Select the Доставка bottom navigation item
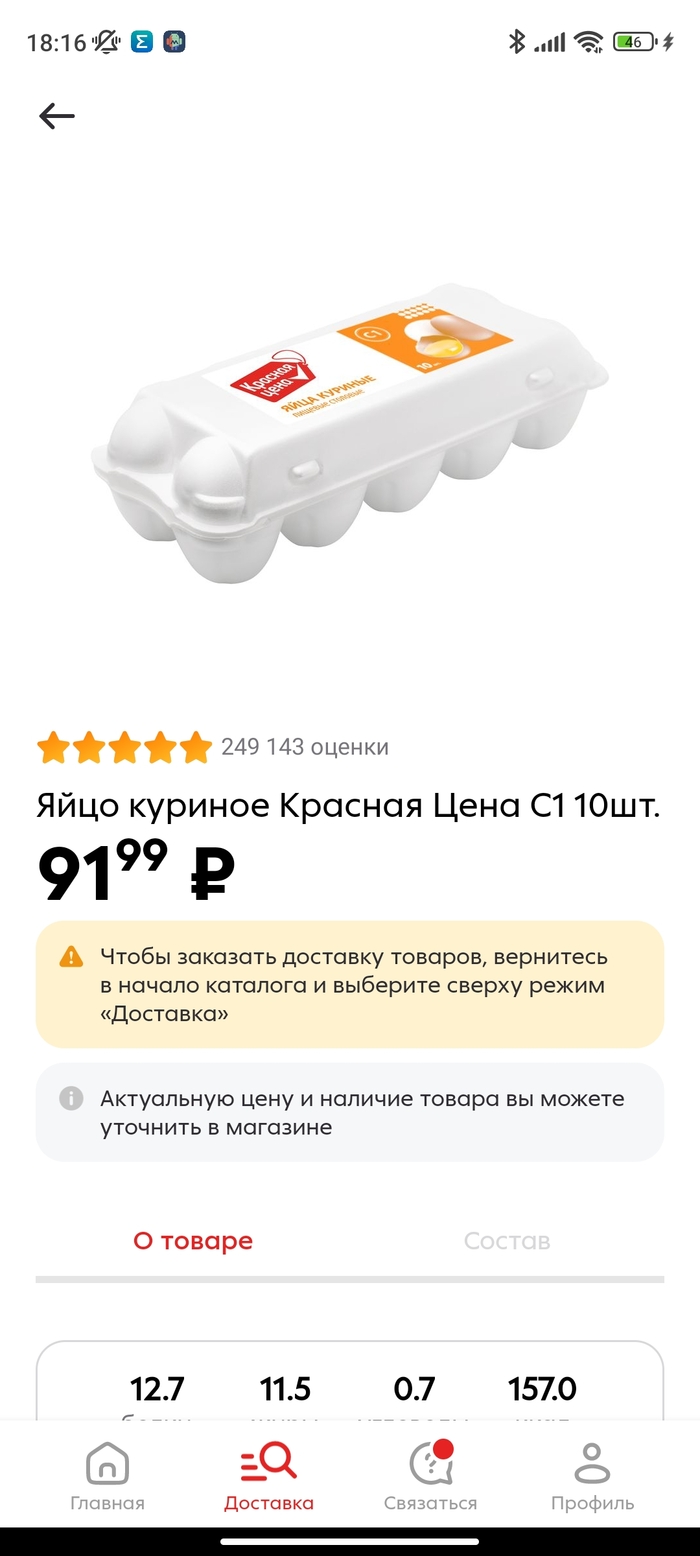 [x=268, y=1476]
